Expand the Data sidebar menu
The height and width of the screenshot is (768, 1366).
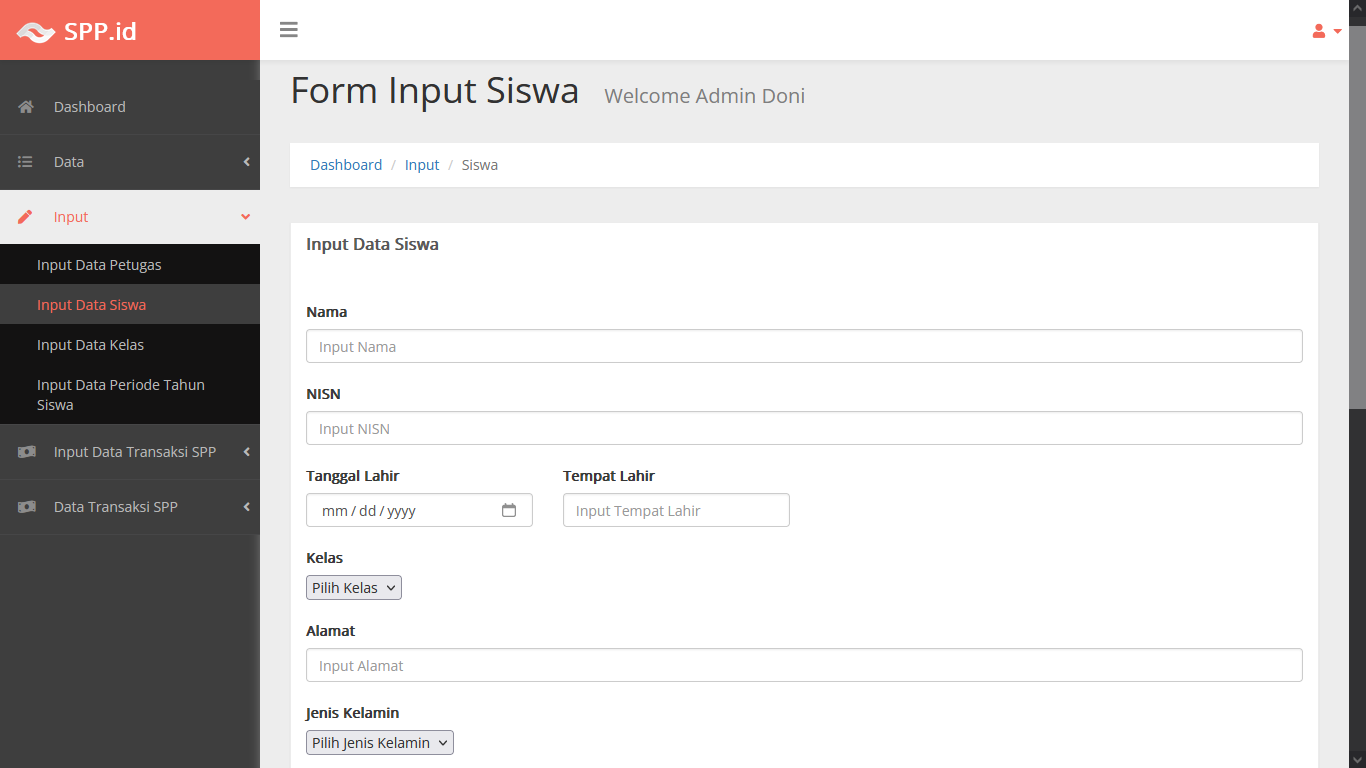(x=246, y=162)
